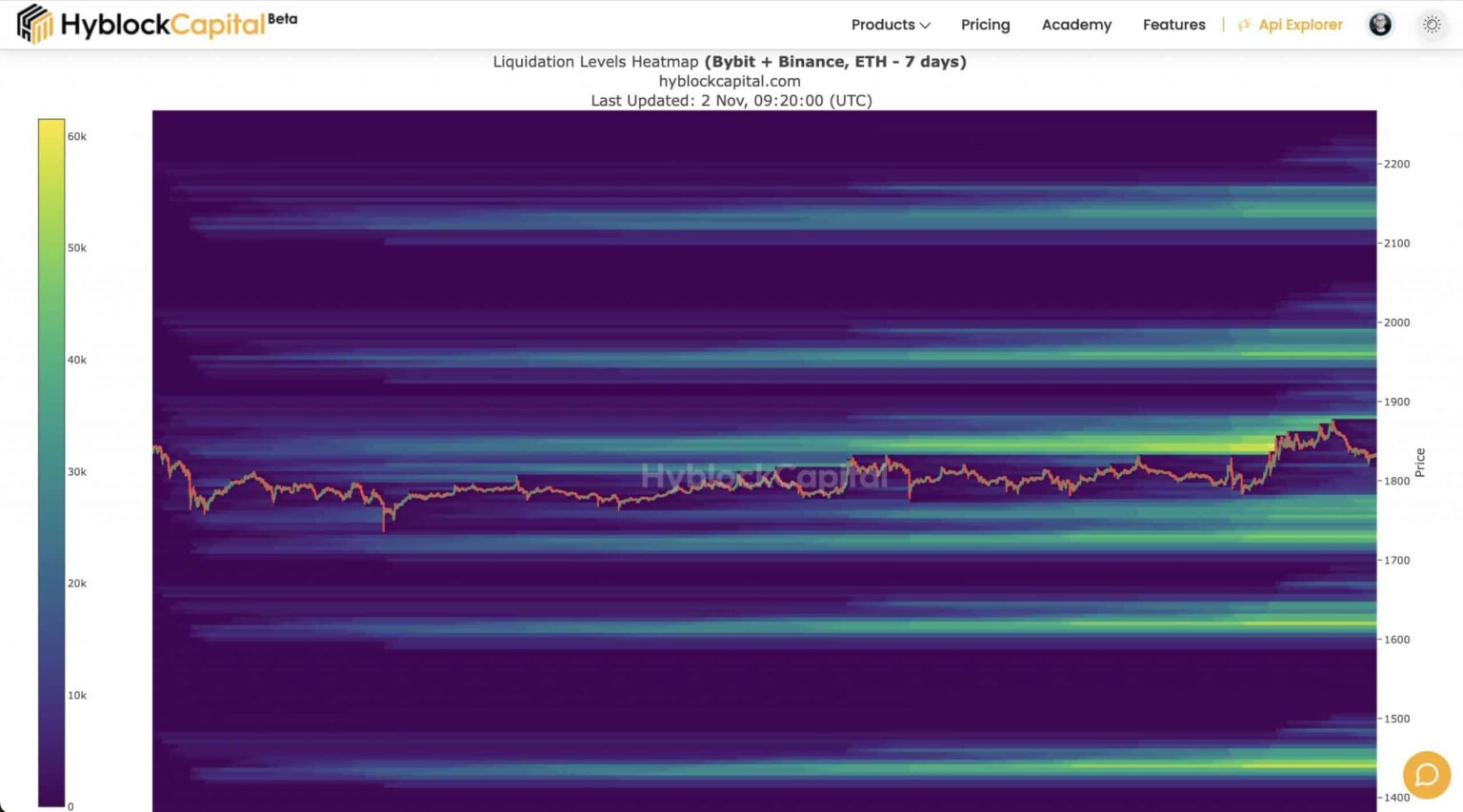
Task: Open the Products dropdown menu
Action: pos(883,25)
